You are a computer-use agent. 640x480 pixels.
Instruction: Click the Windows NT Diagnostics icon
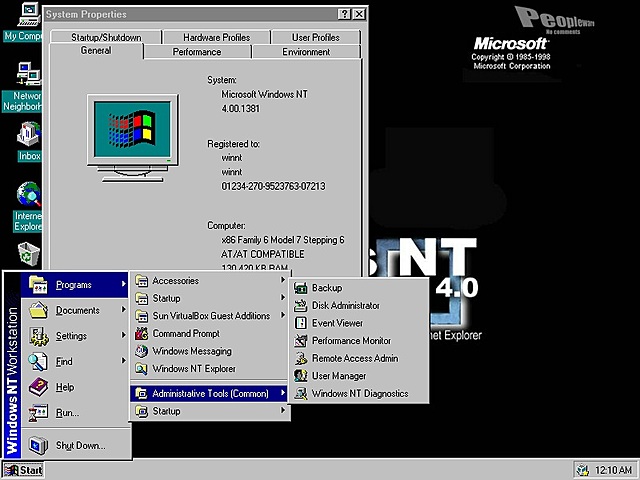300,393
